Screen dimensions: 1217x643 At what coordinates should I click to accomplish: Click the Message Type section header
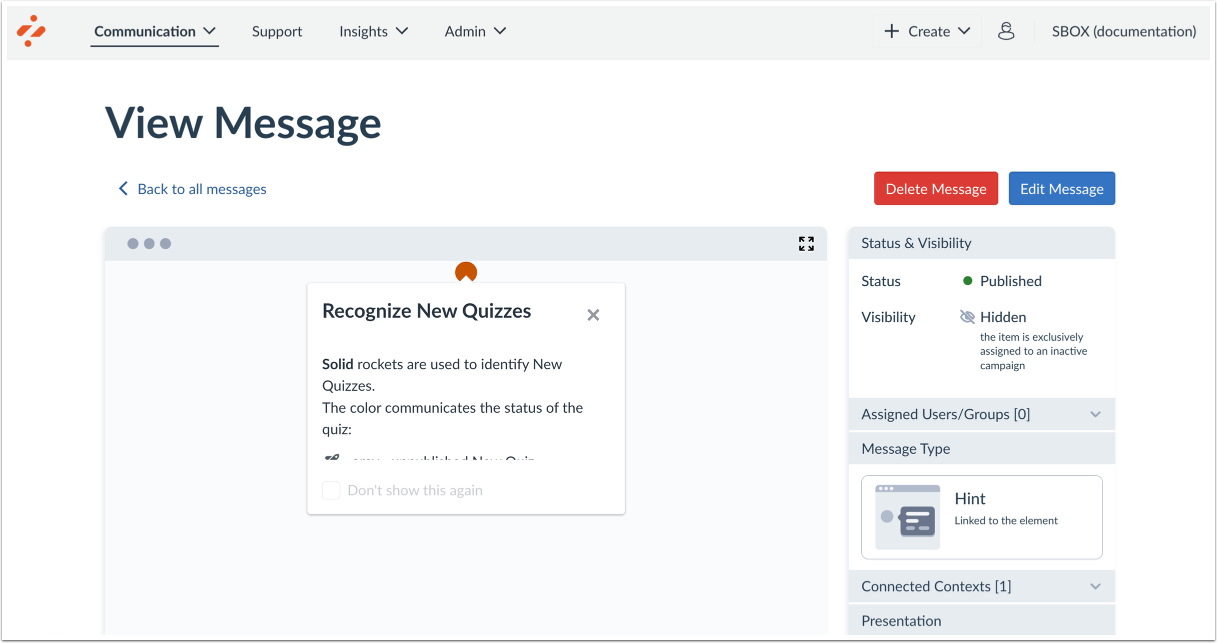click(x=981, y=449)
